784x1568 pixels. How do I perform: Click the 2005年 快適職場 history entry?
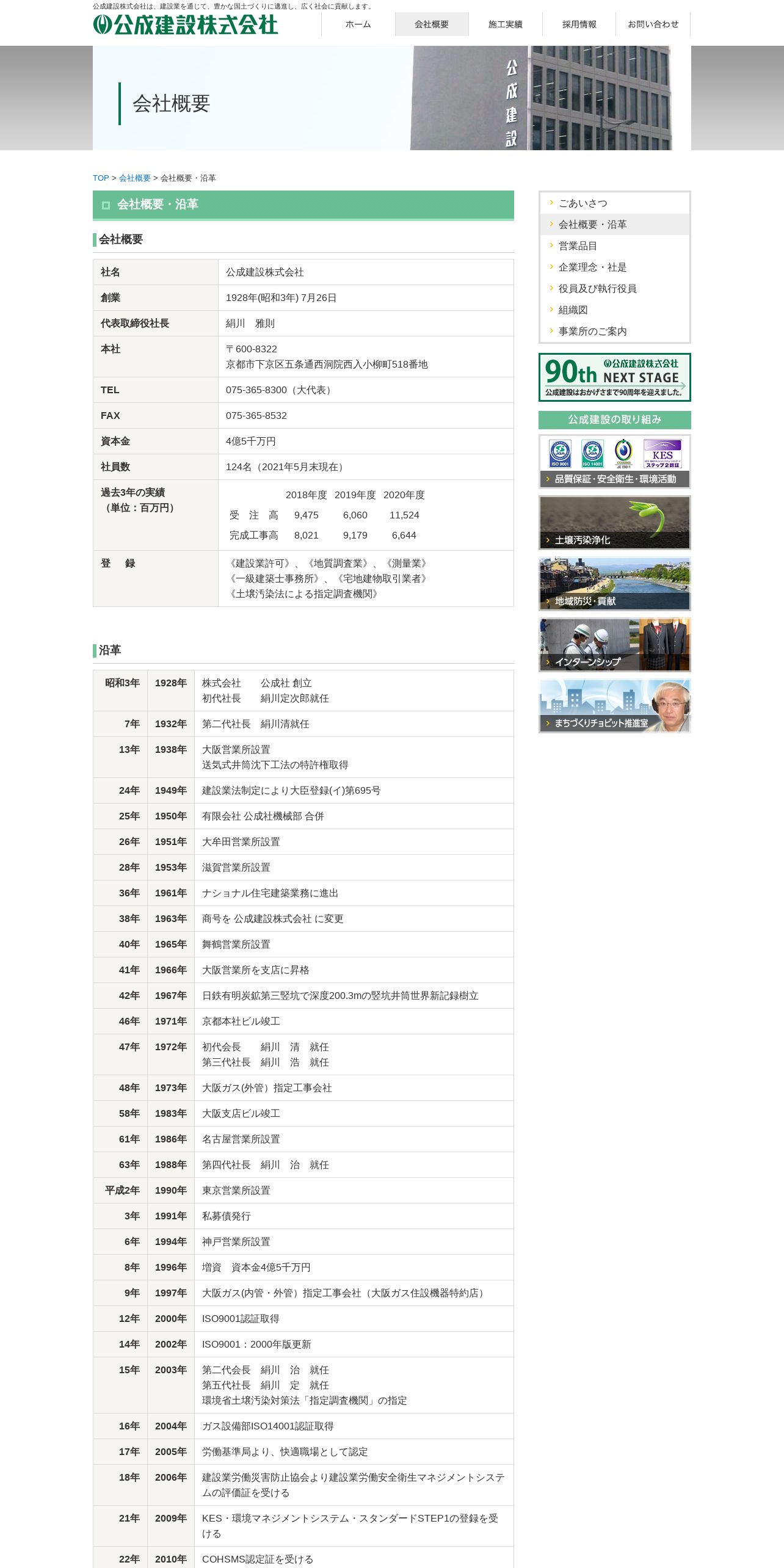click(285, 1452)
